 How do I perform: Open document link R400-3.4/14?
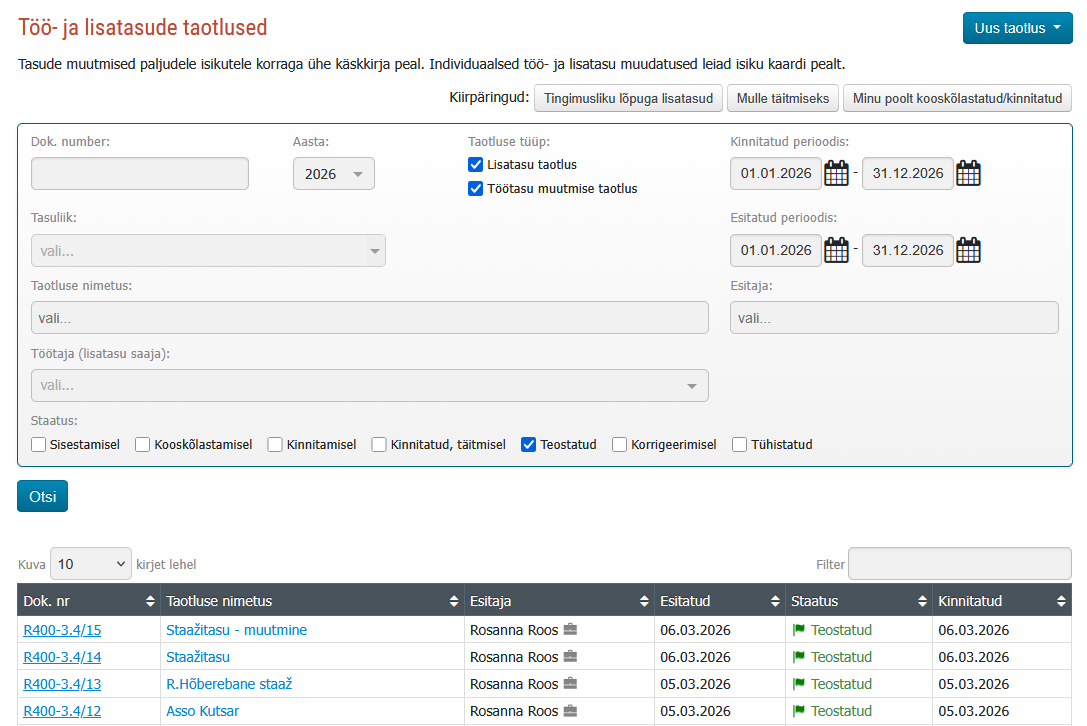click(62, 657)
